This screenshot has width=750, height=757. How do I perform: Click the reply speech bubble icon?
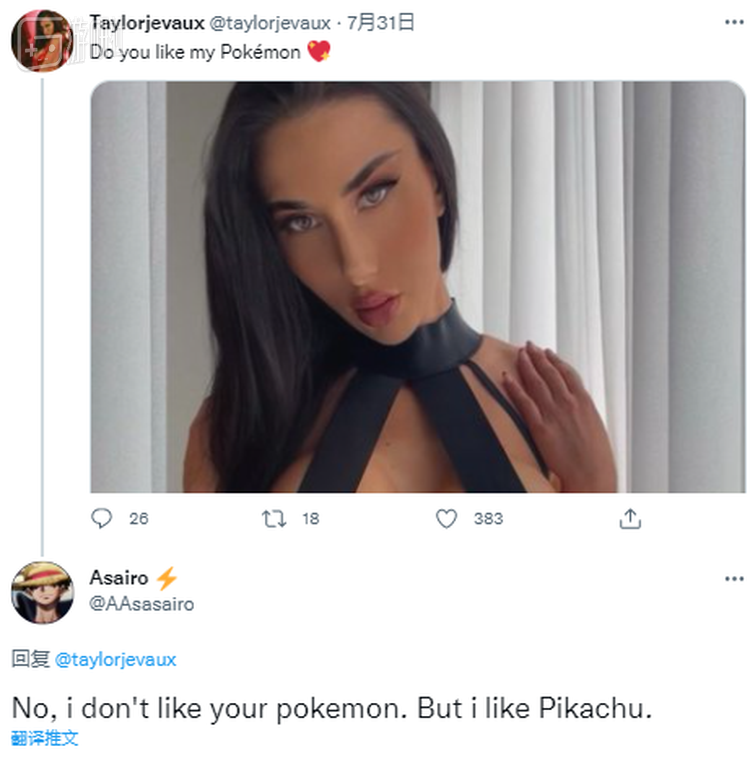tap(102, 518)
